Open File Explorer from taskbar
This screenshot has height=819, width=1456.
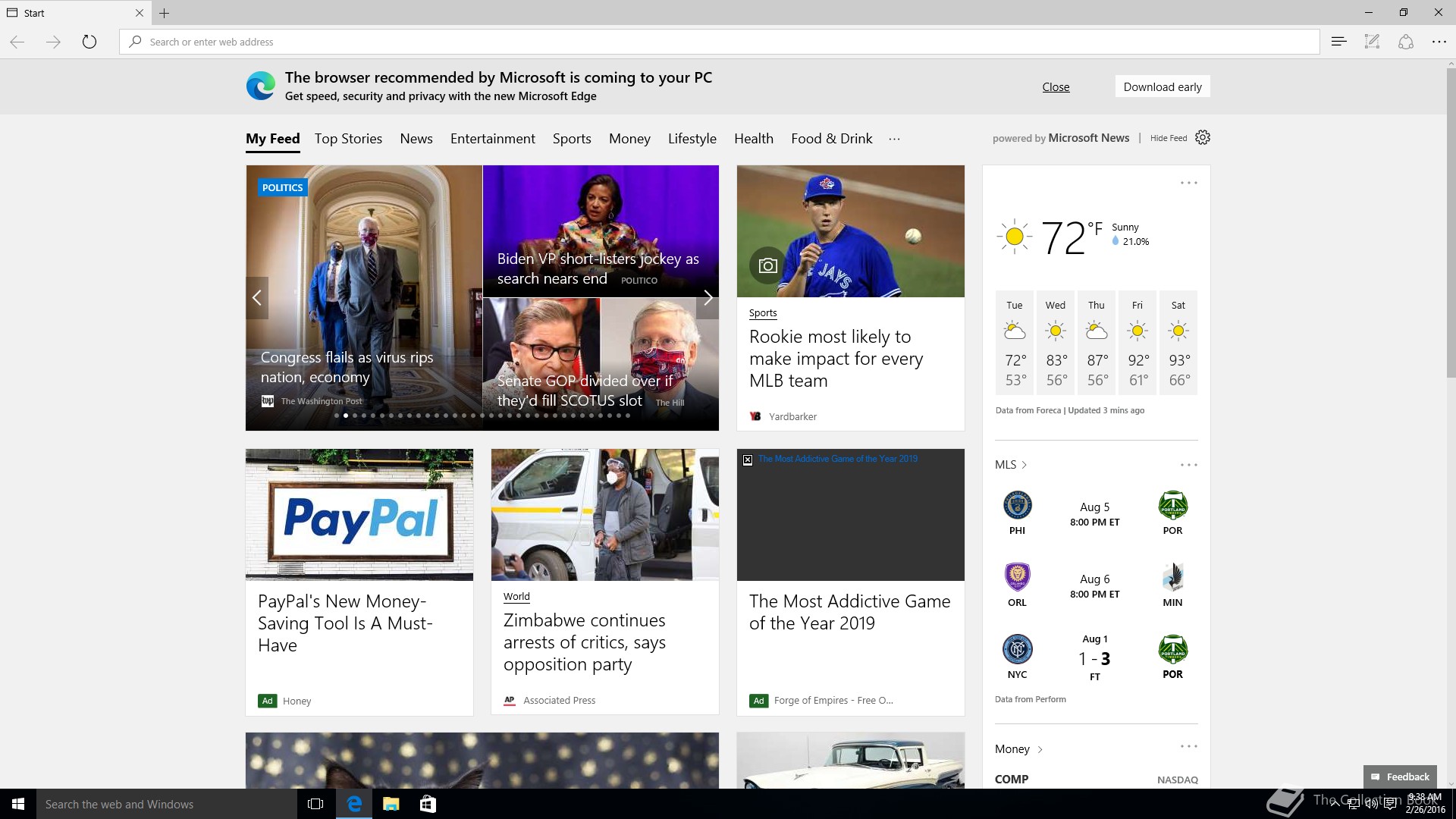pyautogui.click(x=391, y=804)
